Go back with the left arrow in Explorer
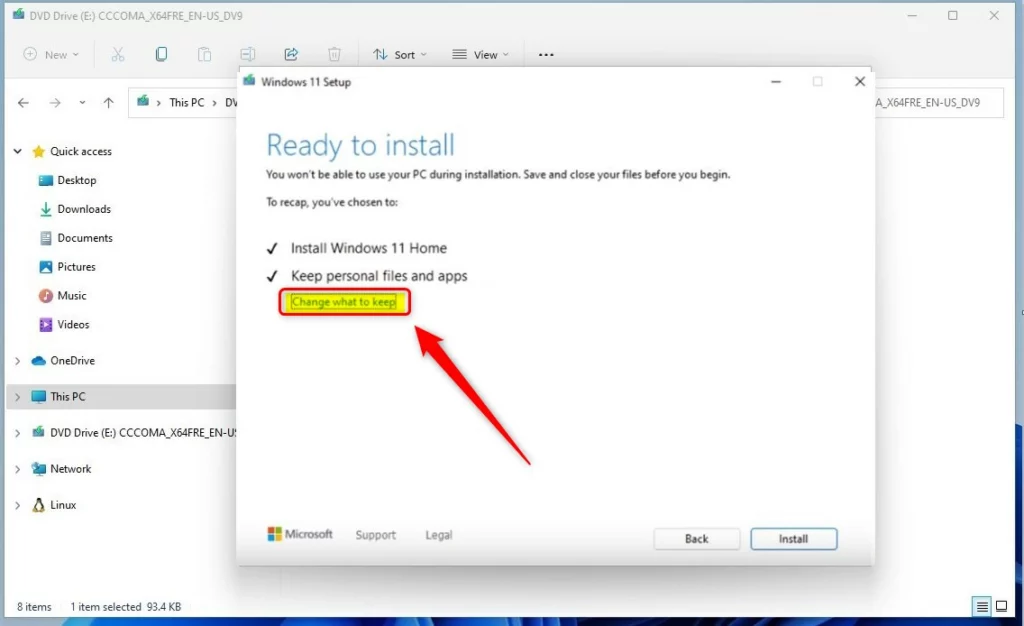 24,102
